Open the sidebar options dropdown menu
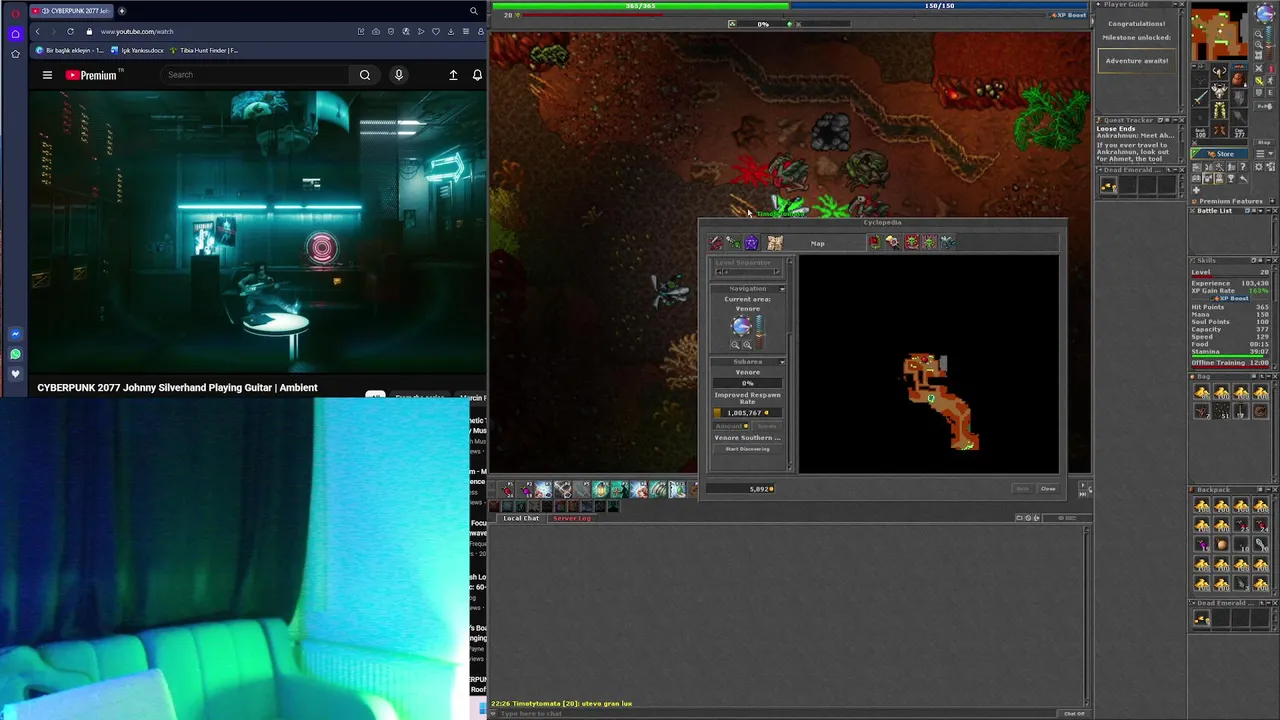The image size is (1280, 720). [x=1265, y=154]
